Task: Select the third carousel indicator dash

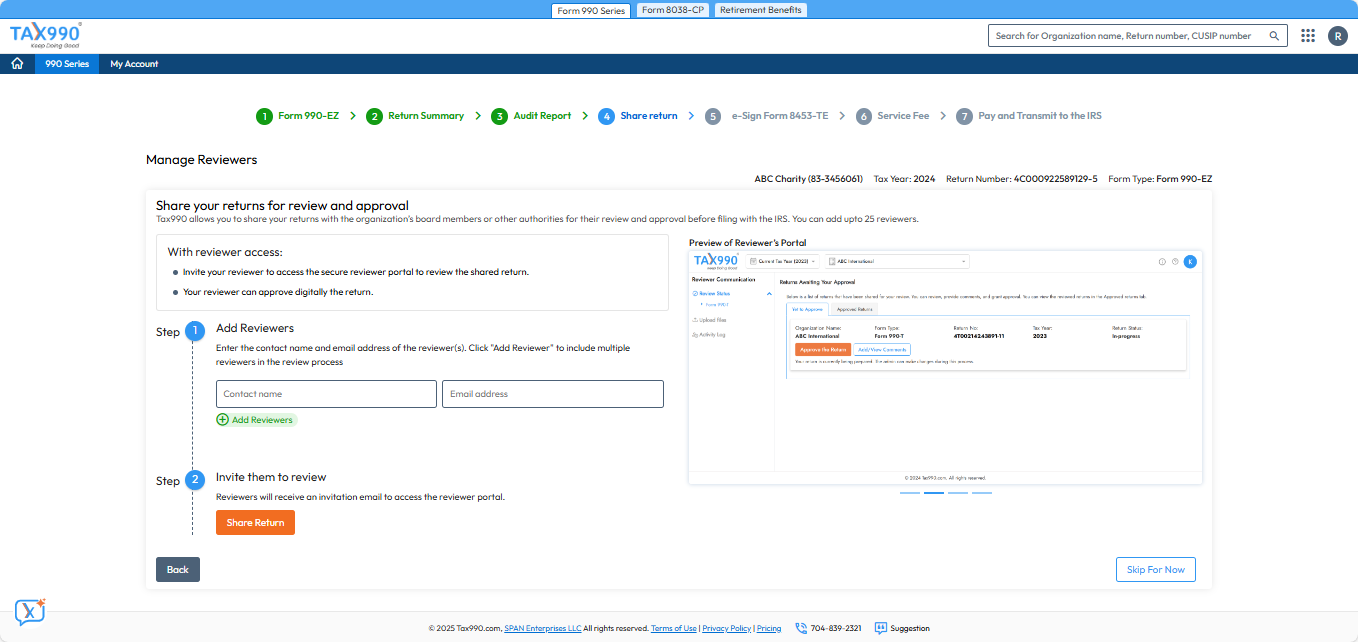Action: 958,493
